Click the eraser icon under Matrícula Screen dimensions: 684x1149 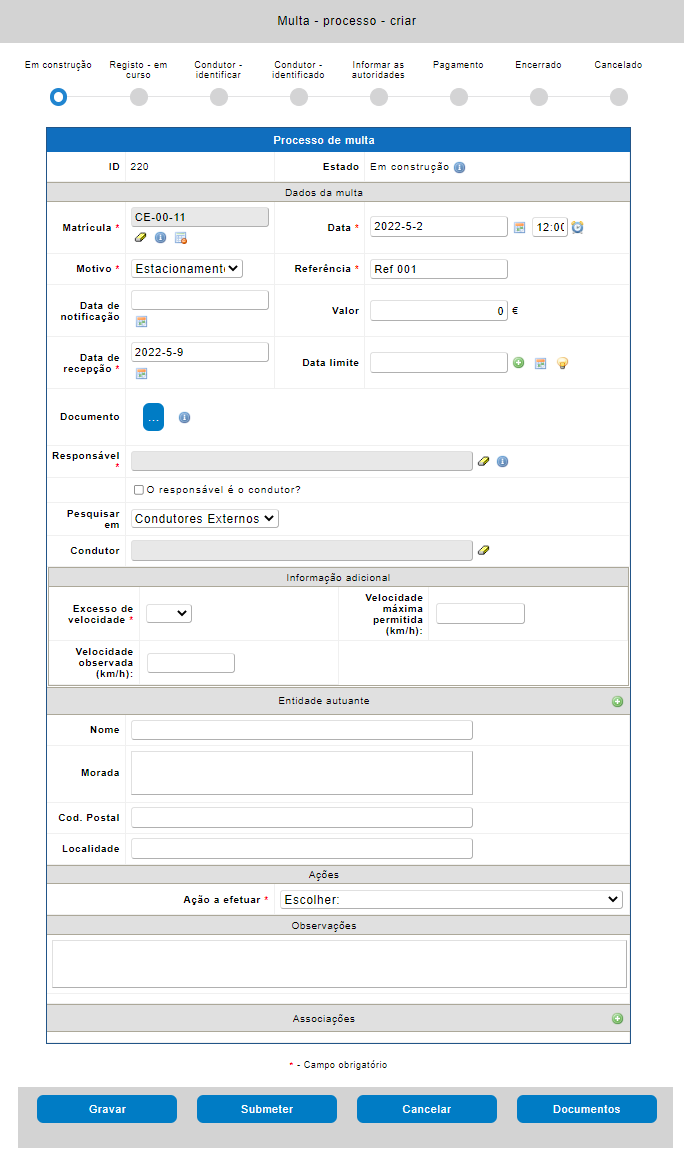(x=140, y=237)
